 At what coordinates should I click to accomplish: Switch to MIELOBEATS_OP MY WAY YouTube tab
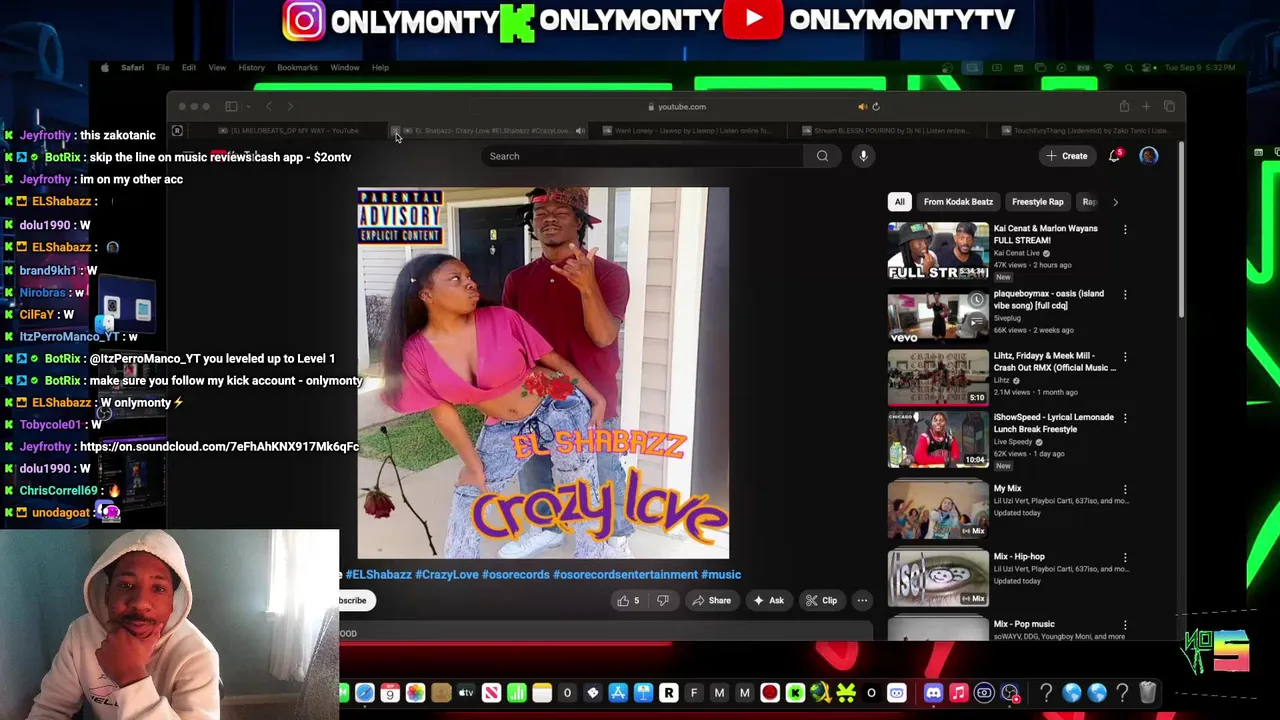point(290,131)
